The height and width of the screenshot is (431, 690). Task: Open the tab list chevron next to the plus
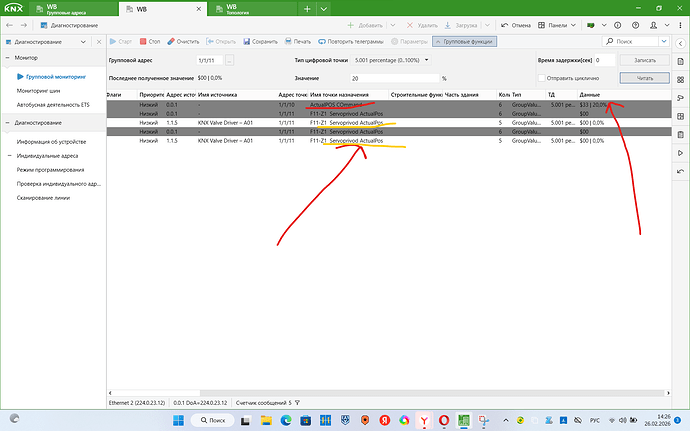pyautogui.click(x=323, y=9)
